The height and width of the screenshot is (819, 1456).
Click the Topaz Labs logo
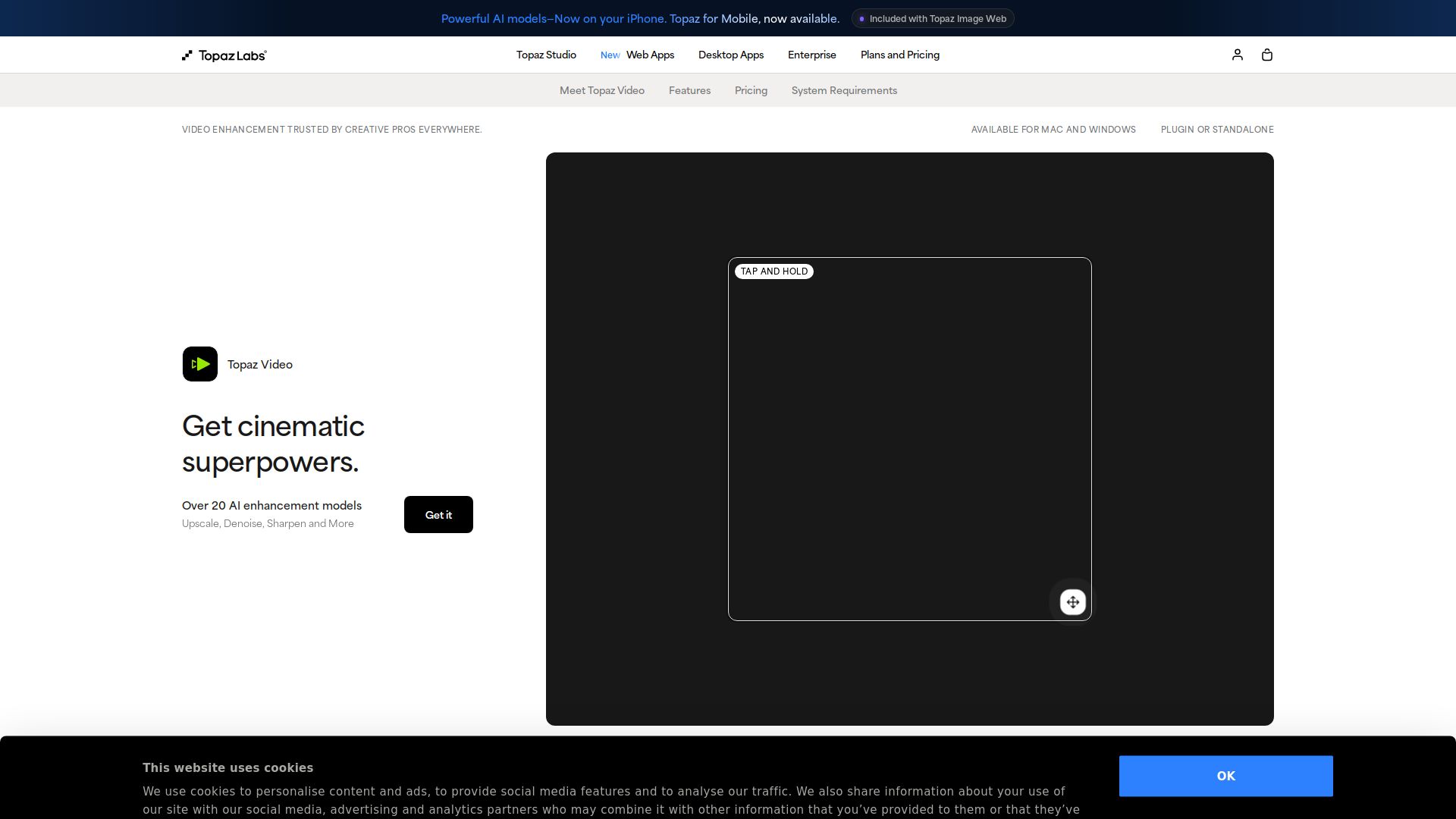[x=224, y=55]
